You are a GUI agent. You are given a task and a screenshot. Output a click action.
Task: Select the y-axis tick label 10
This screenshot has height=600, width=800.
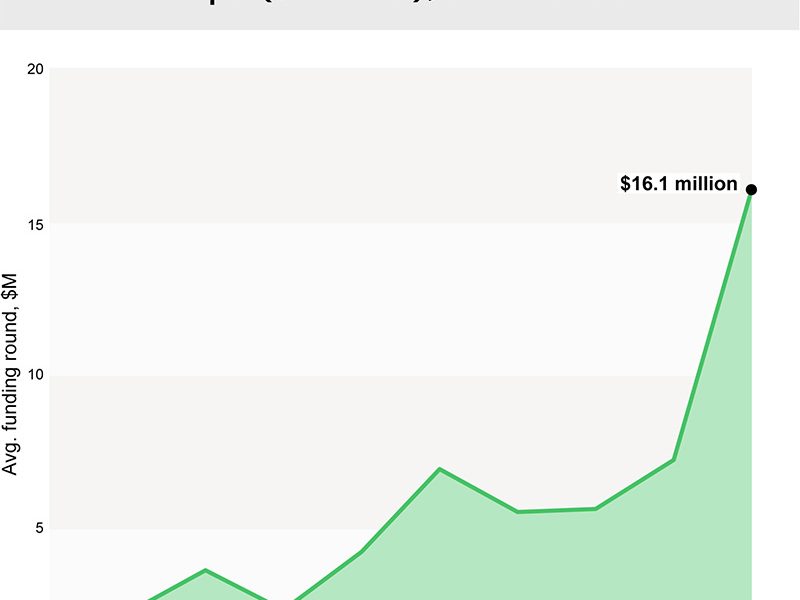click(x=35, y=375)
